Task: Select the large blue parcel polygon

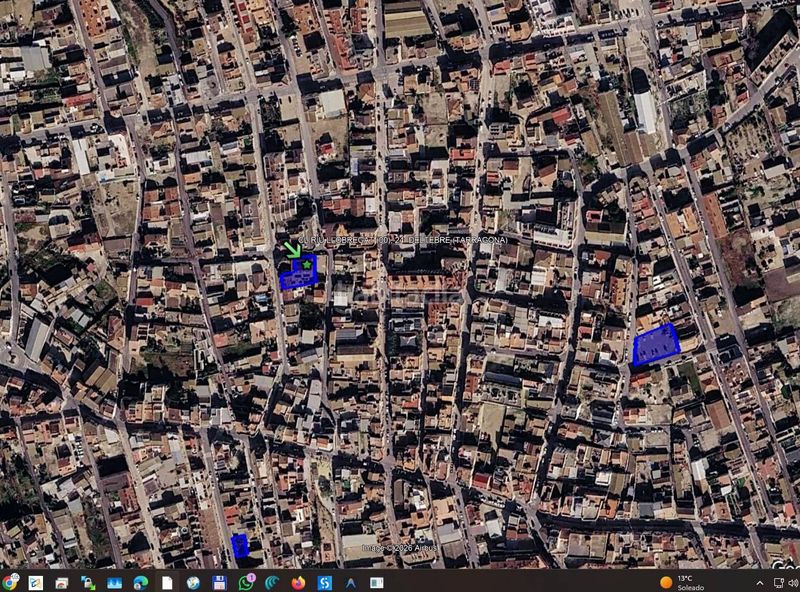Action: tap(656, 344)
